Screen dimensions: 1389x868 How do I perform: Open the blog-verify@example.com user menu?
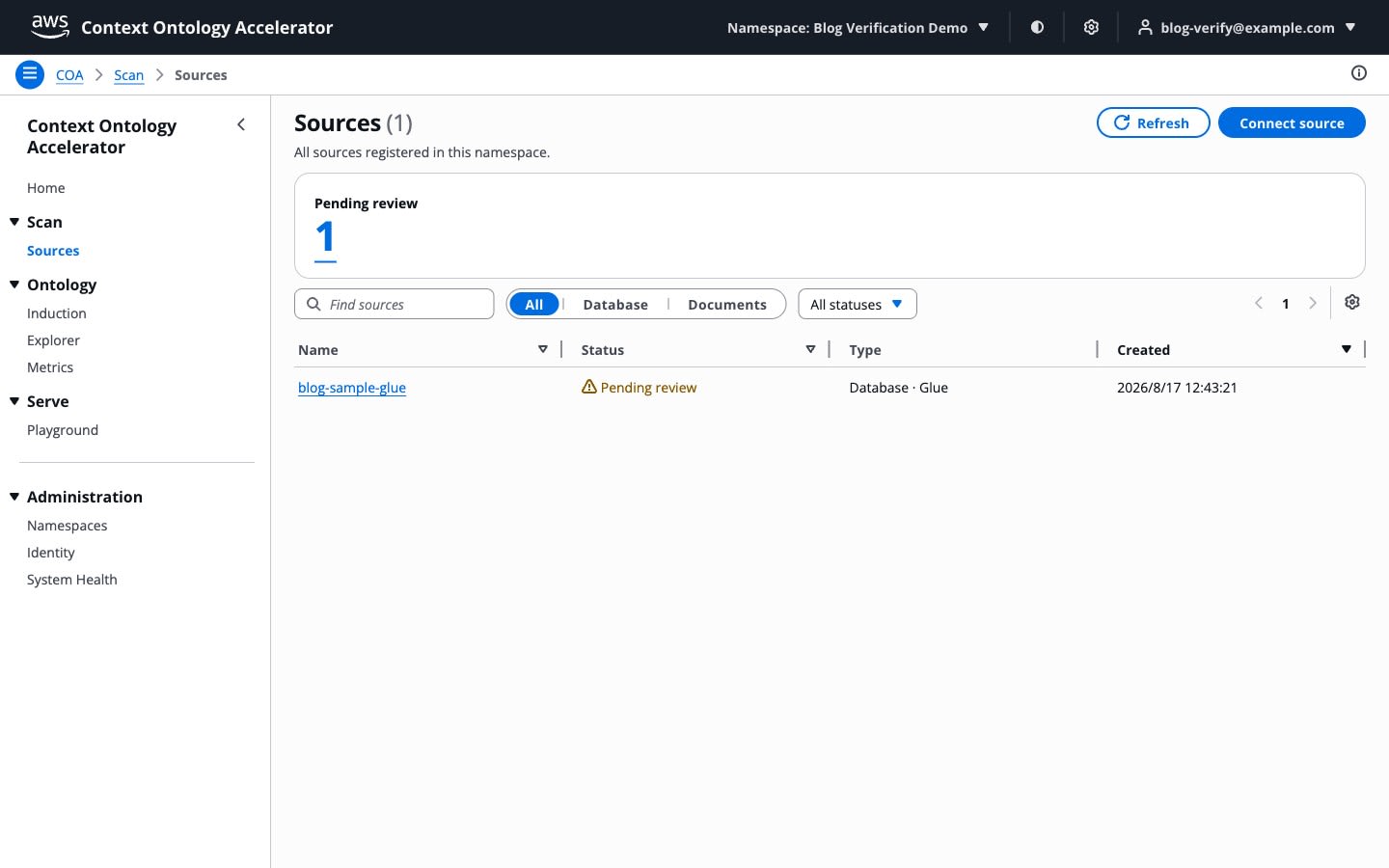1246,27
